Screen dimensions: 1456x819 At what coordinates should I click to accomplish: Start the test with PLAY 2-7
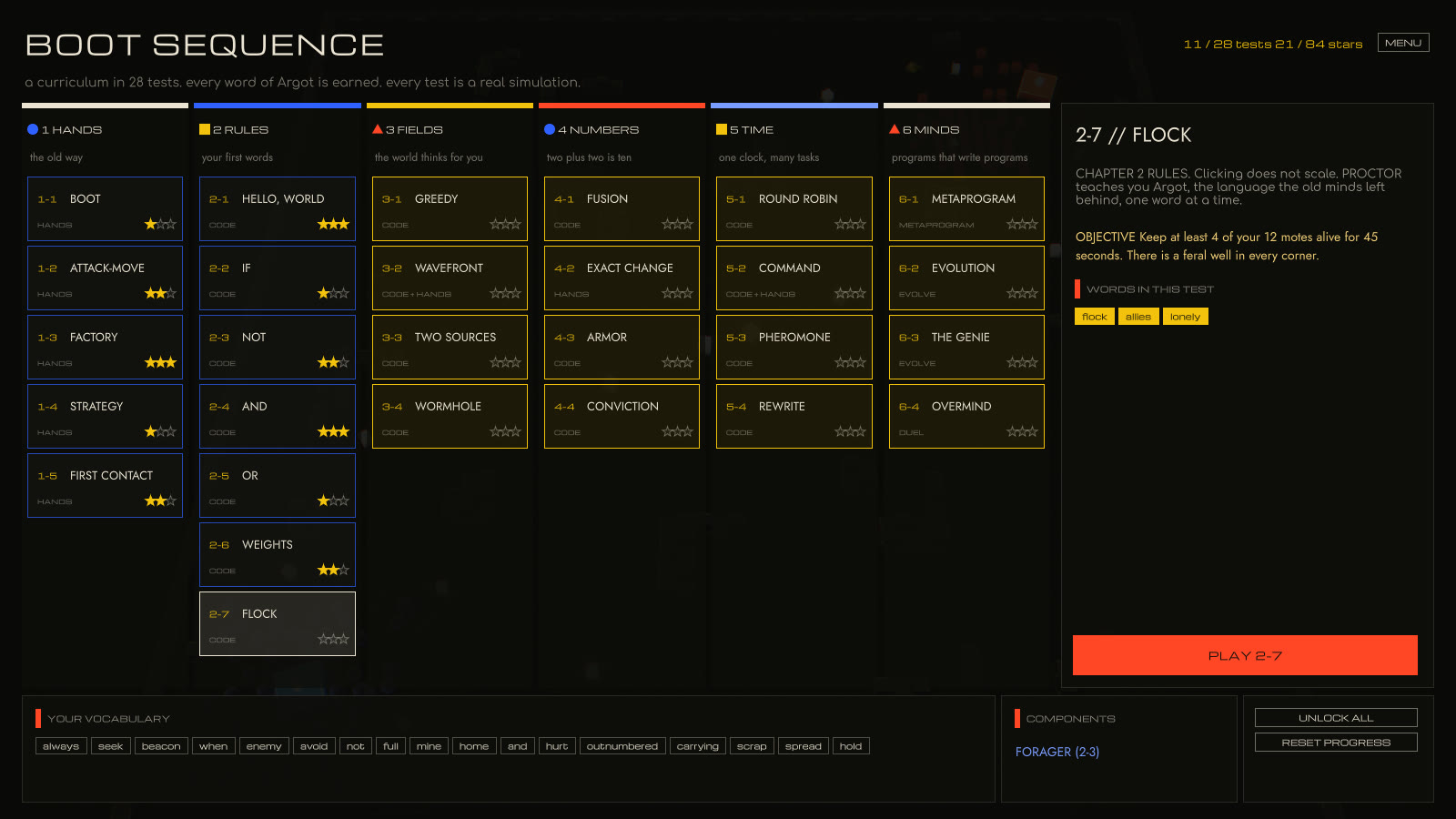(1245, 655)
